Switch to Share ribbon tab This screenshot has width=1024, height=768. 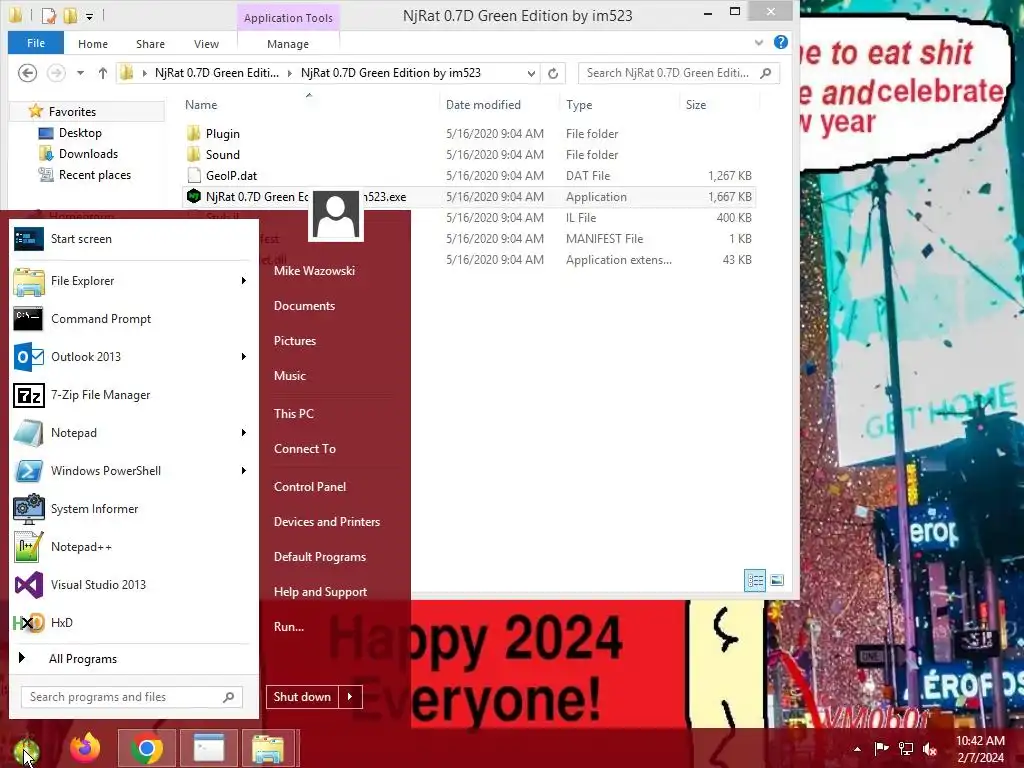(x=150, y=44)
